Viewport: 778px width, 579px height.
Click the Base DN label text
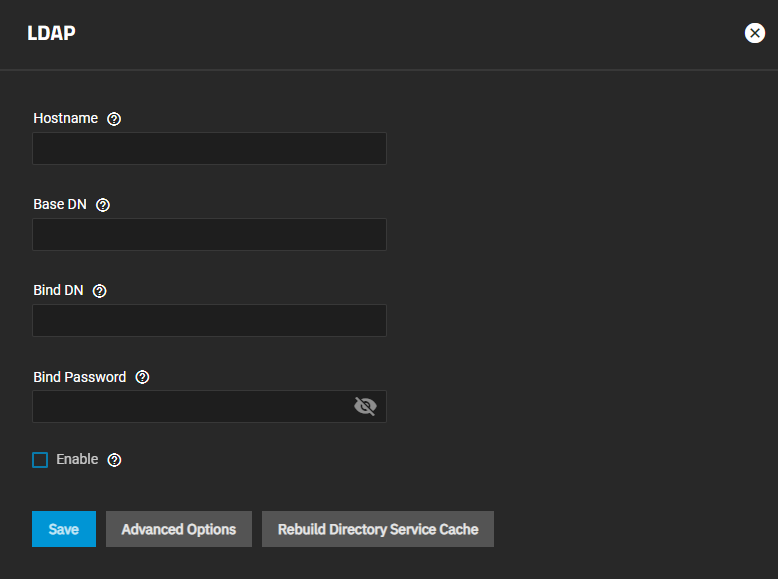point(60,204)
